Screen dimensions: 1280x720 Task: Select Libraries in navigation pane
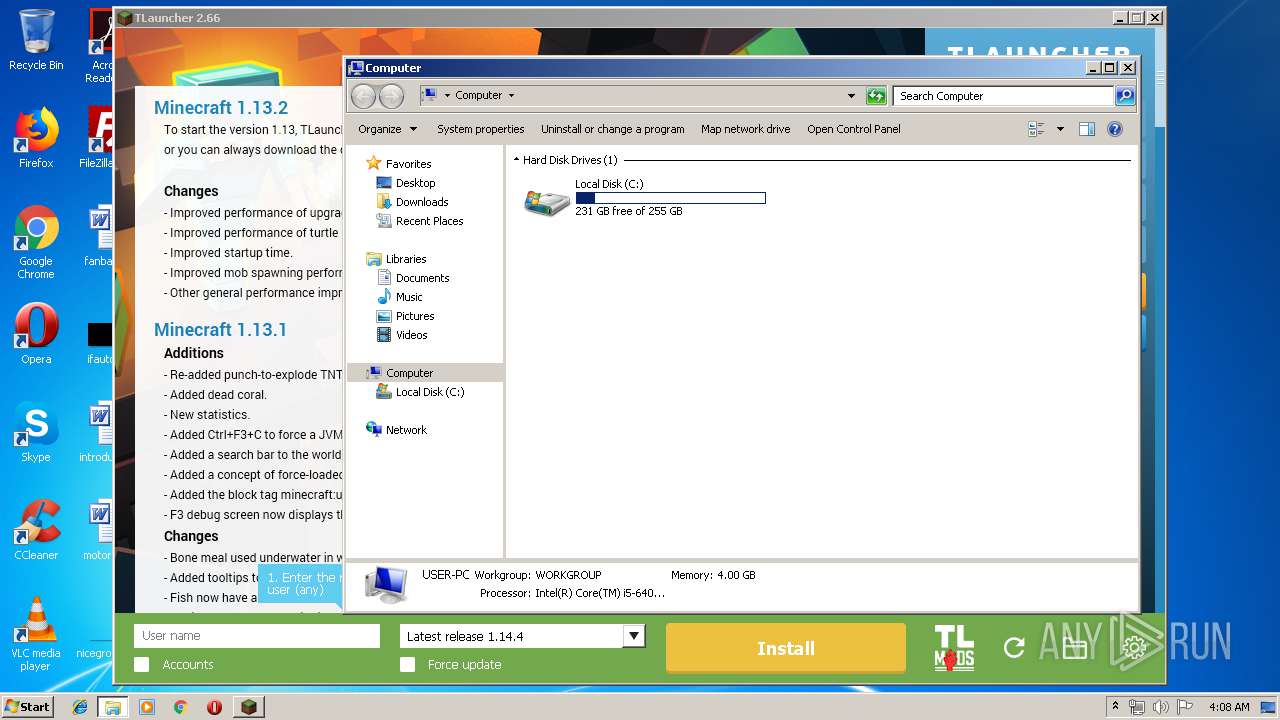click(406, 259)
